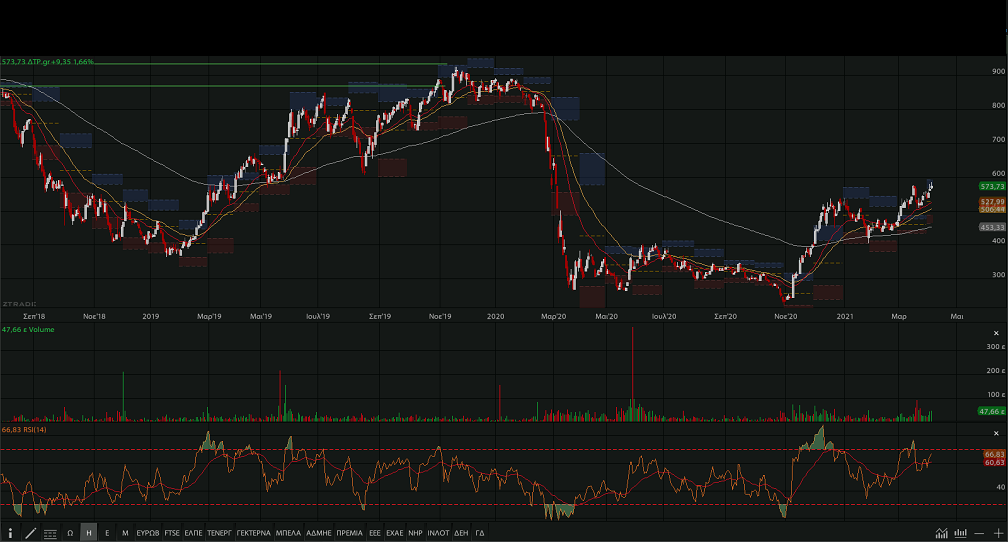Close the RSI(14) indicator panel
1008x542 pixels.
tap(997, 431)
